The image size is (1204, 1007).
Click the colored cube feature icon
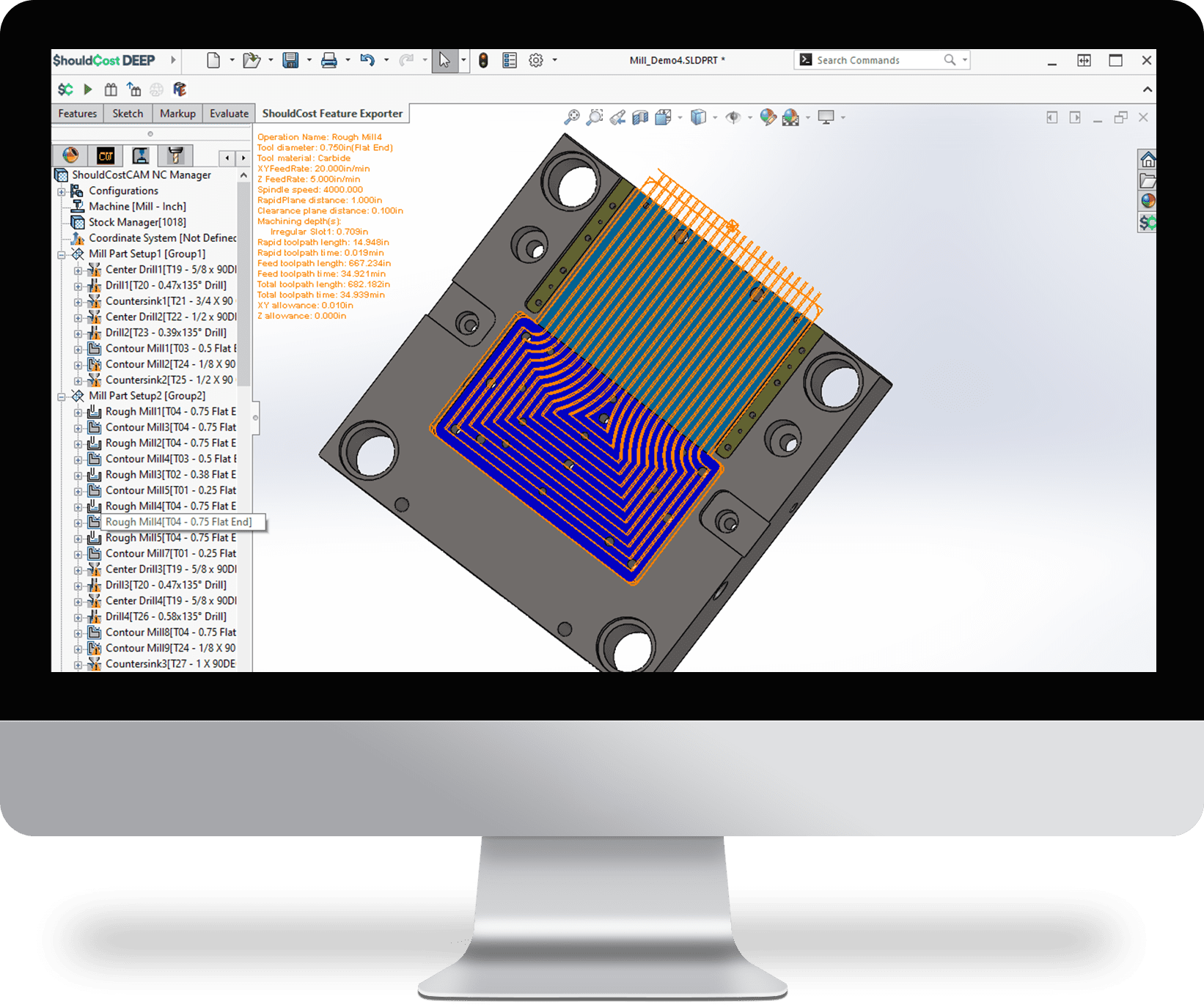pos(180,89)
